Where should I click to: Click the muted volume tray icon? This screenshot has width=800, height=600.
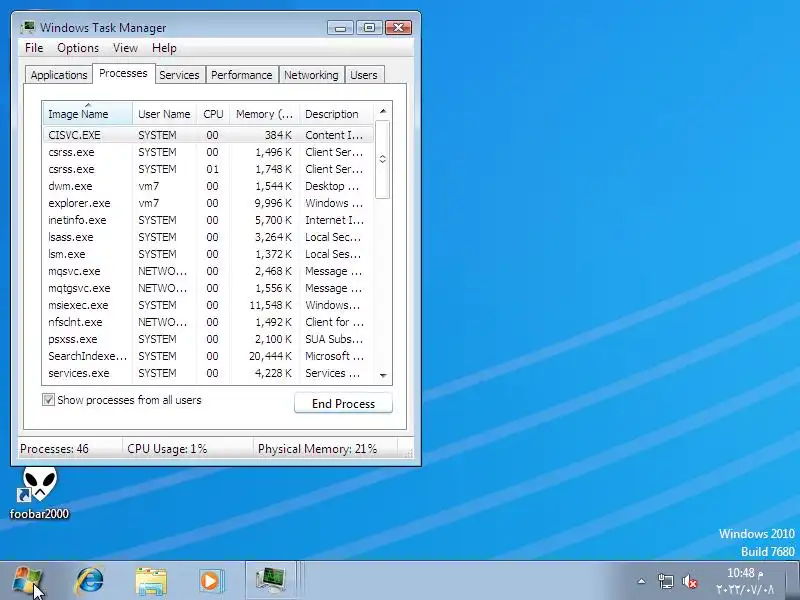pyautogui.click(x=689, y=581)
